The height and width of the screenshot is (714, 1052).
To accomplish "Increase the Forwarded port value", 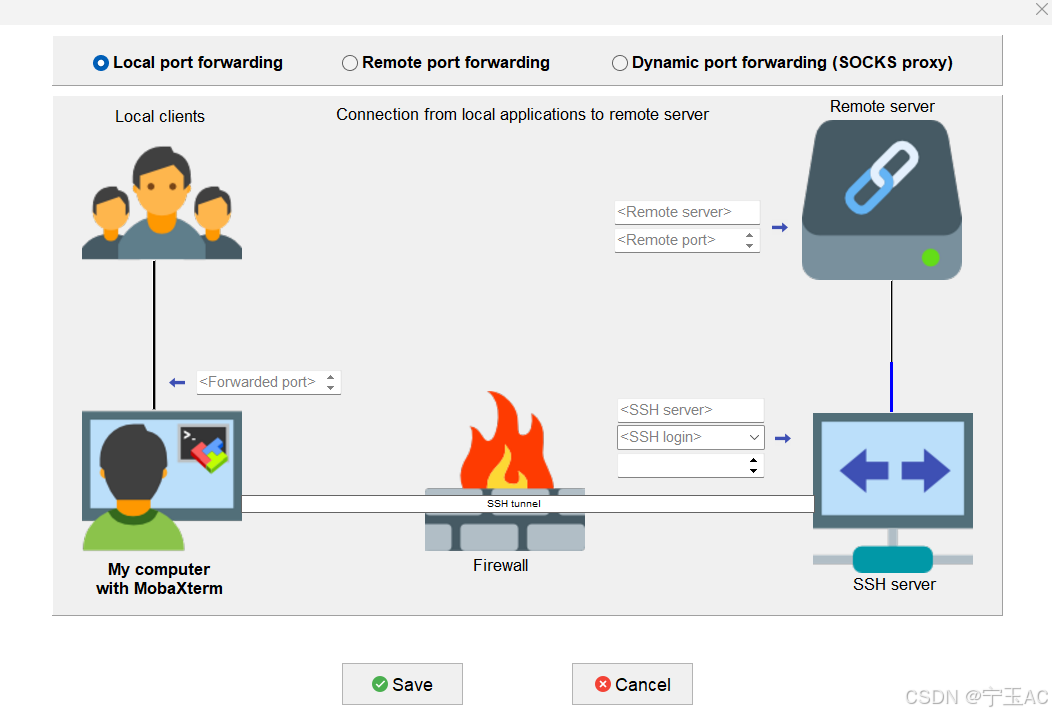I will [330, 377].
